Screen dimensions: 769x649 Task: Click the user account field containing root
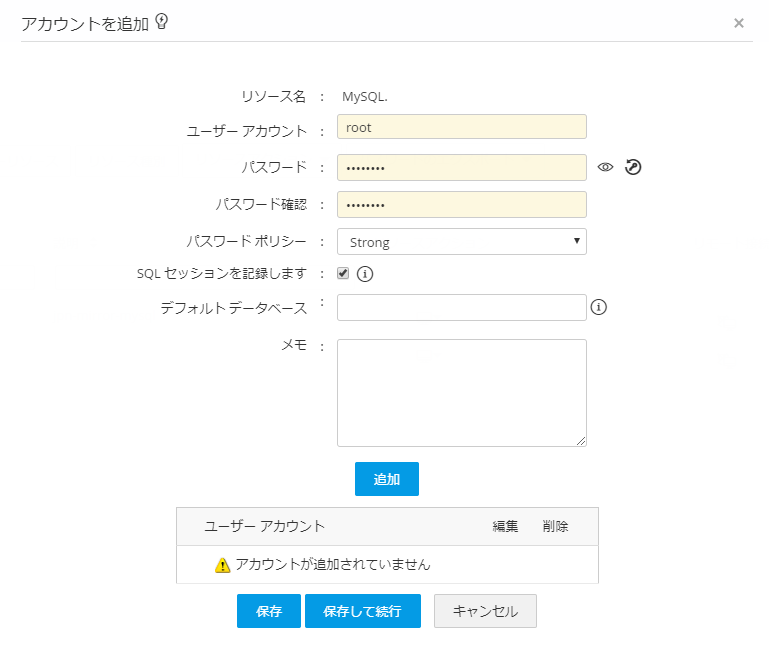coord(461,127)
